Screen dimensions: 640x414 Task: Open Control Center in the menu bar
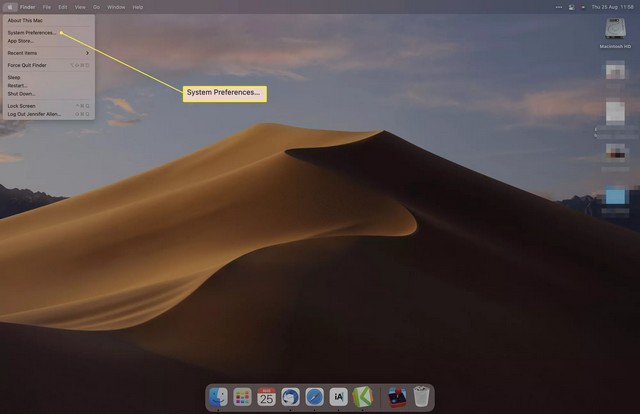[x=570, y=7]
